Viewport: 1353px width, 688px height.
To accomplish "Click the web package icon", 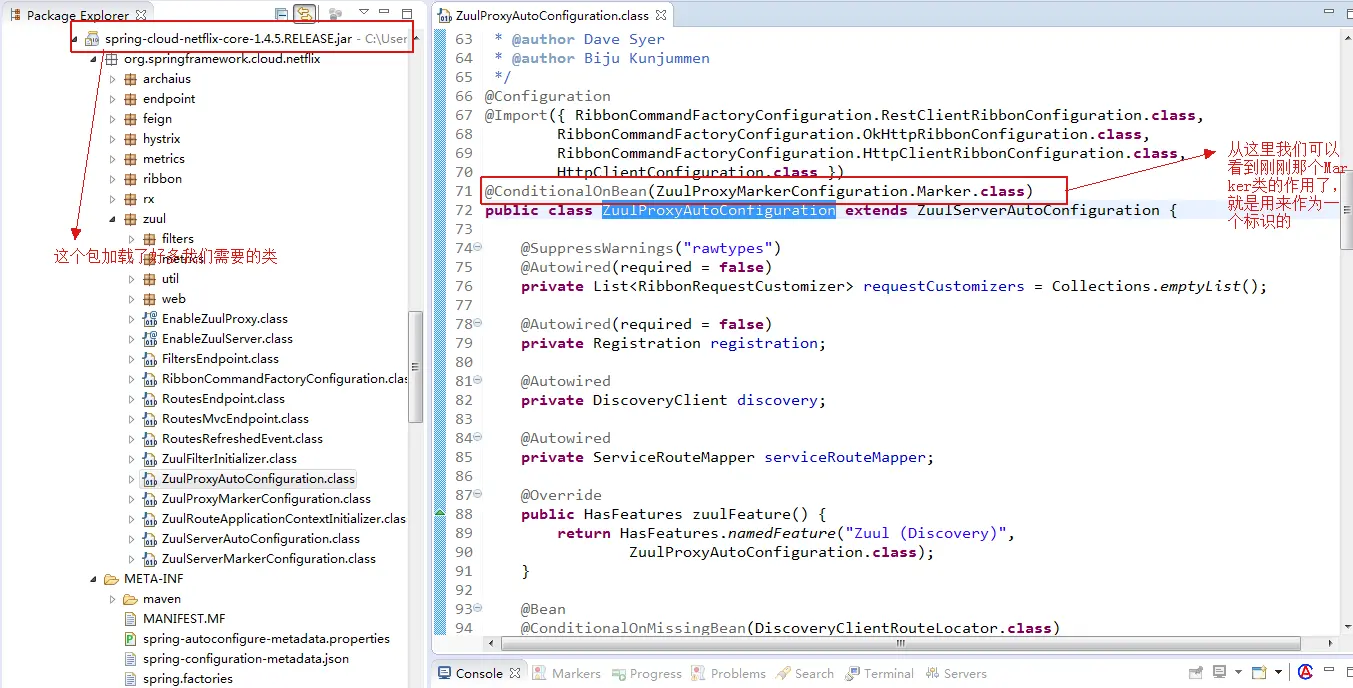I will 149,299.
